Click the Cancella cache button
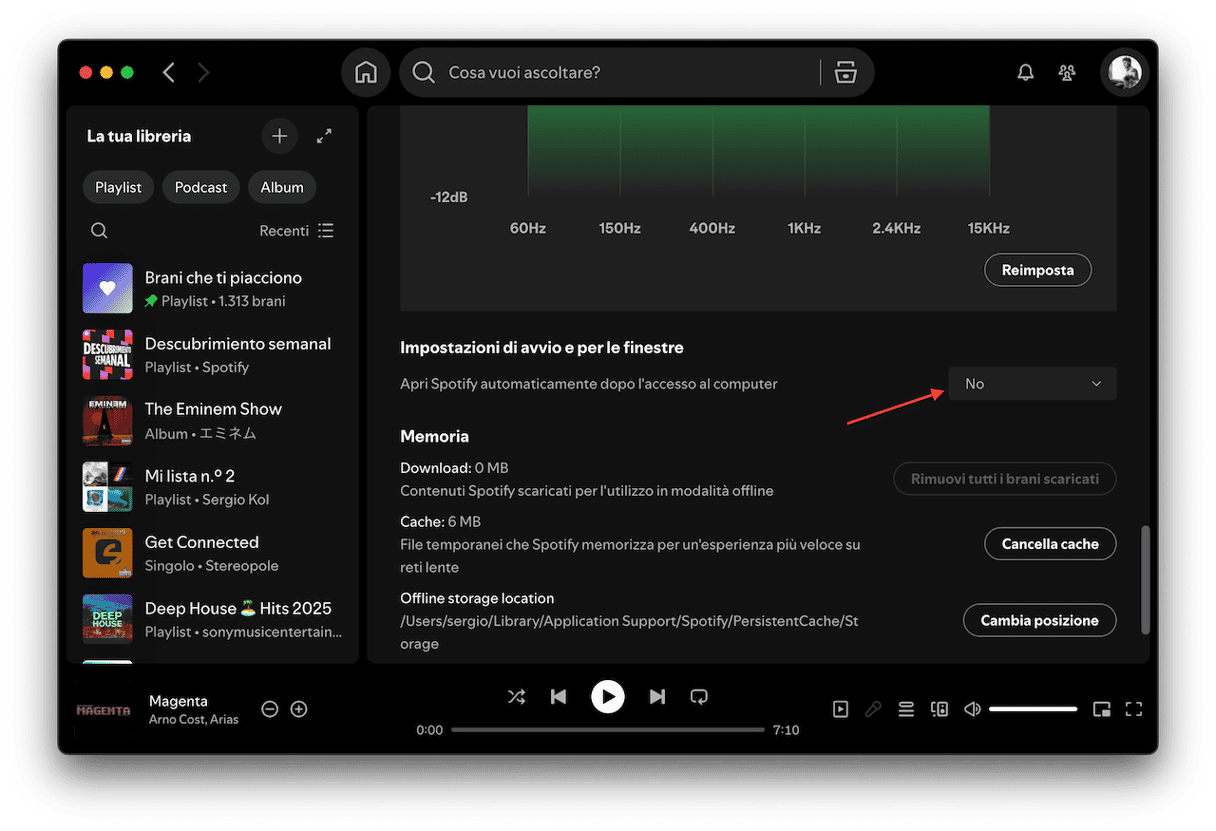This screenshot has height=831, width=1216. coord(1050,544)
